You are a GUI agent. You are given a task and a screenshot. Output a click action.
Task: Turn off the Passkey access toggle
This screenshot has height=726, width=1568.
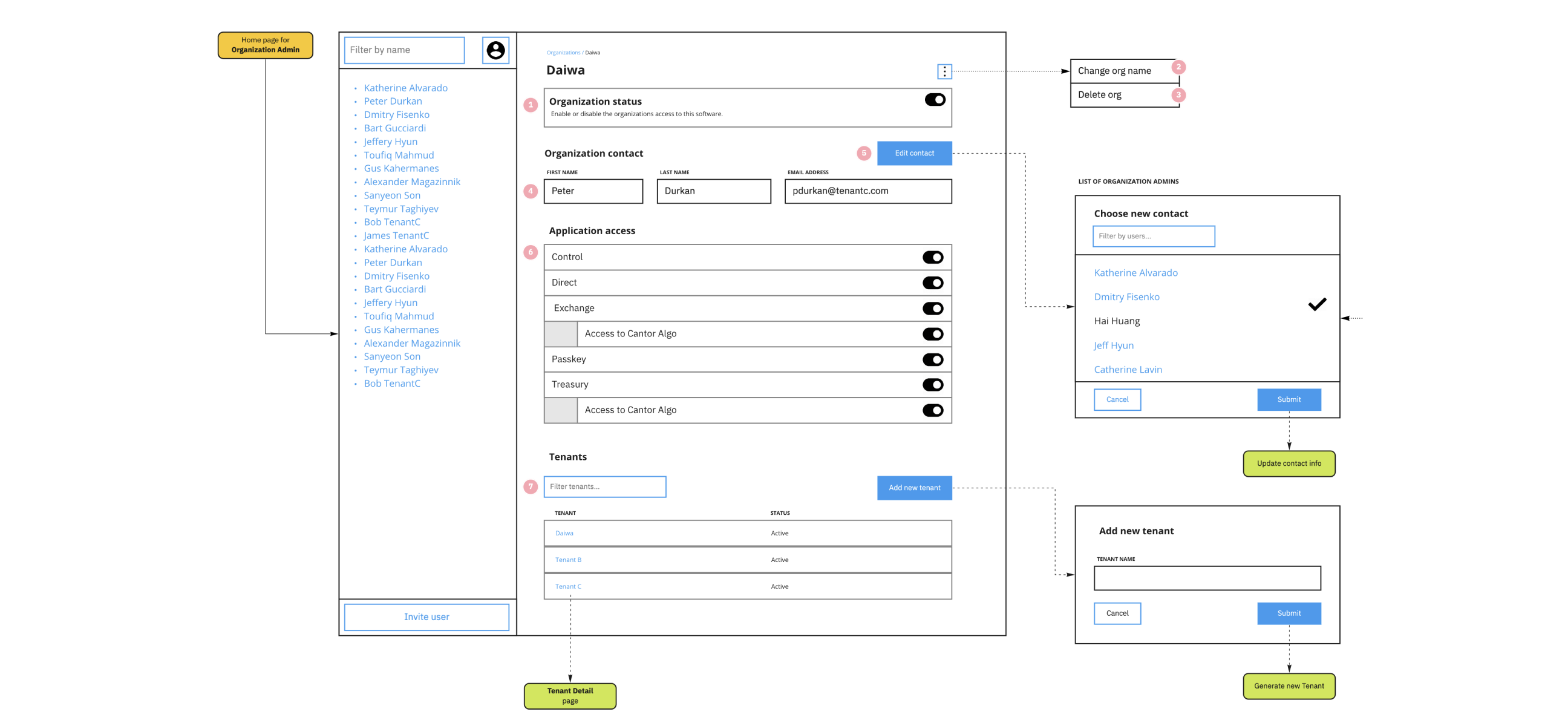coord(933,359)
